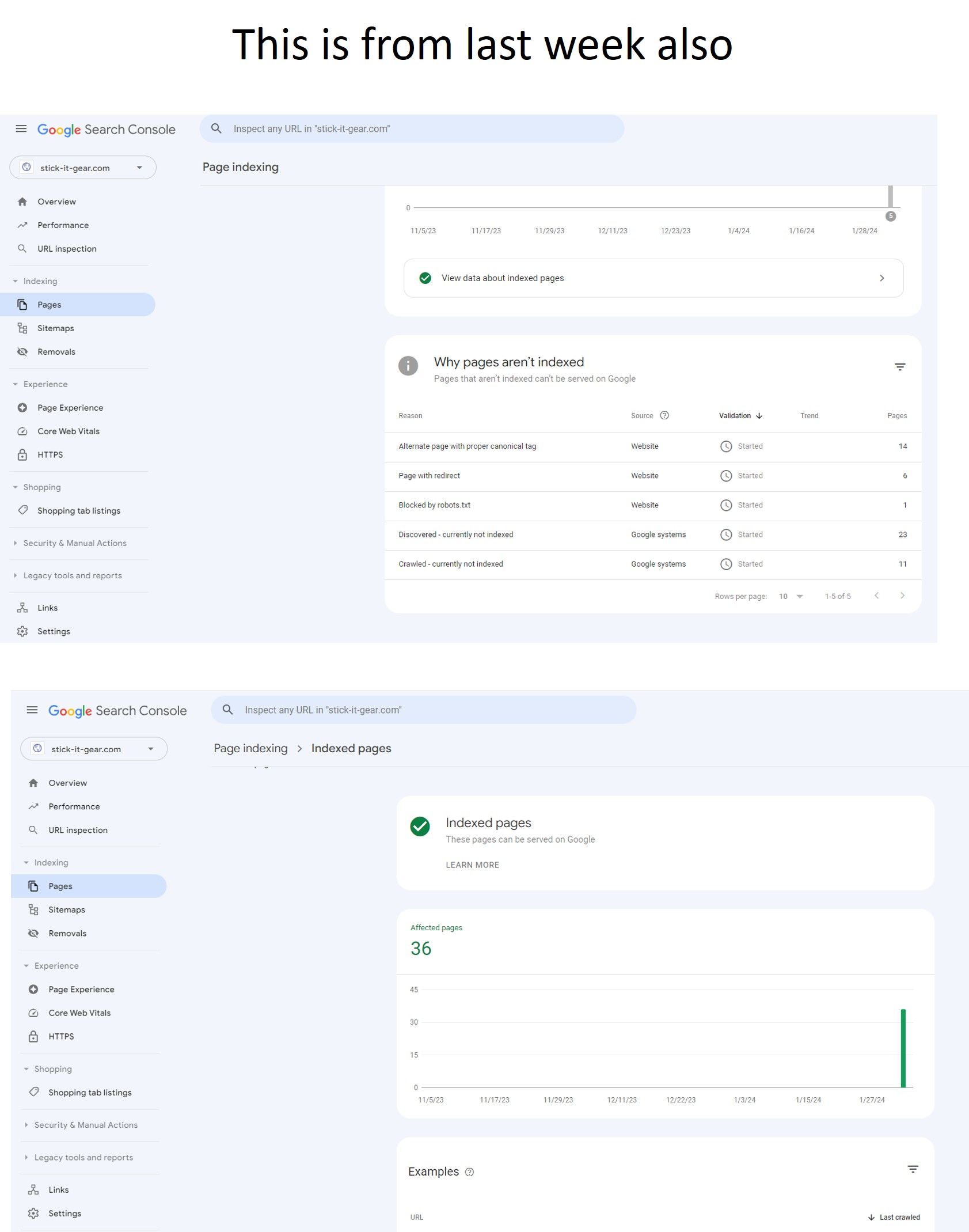Select the Affected pages 36 metric
Screen dimensions: 969x1232
421,948
